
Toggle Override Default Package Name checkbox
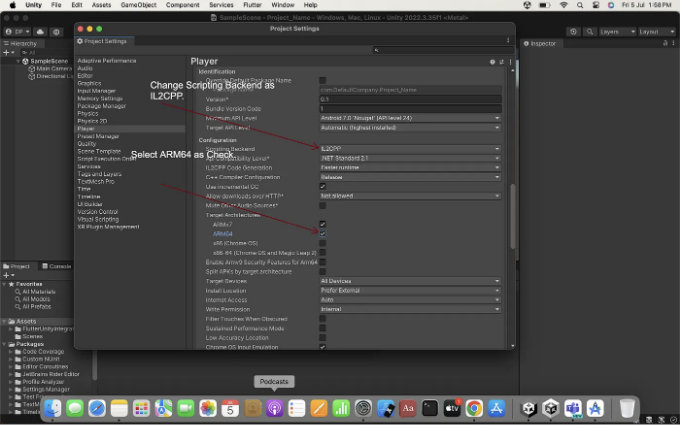coord(322,80)
